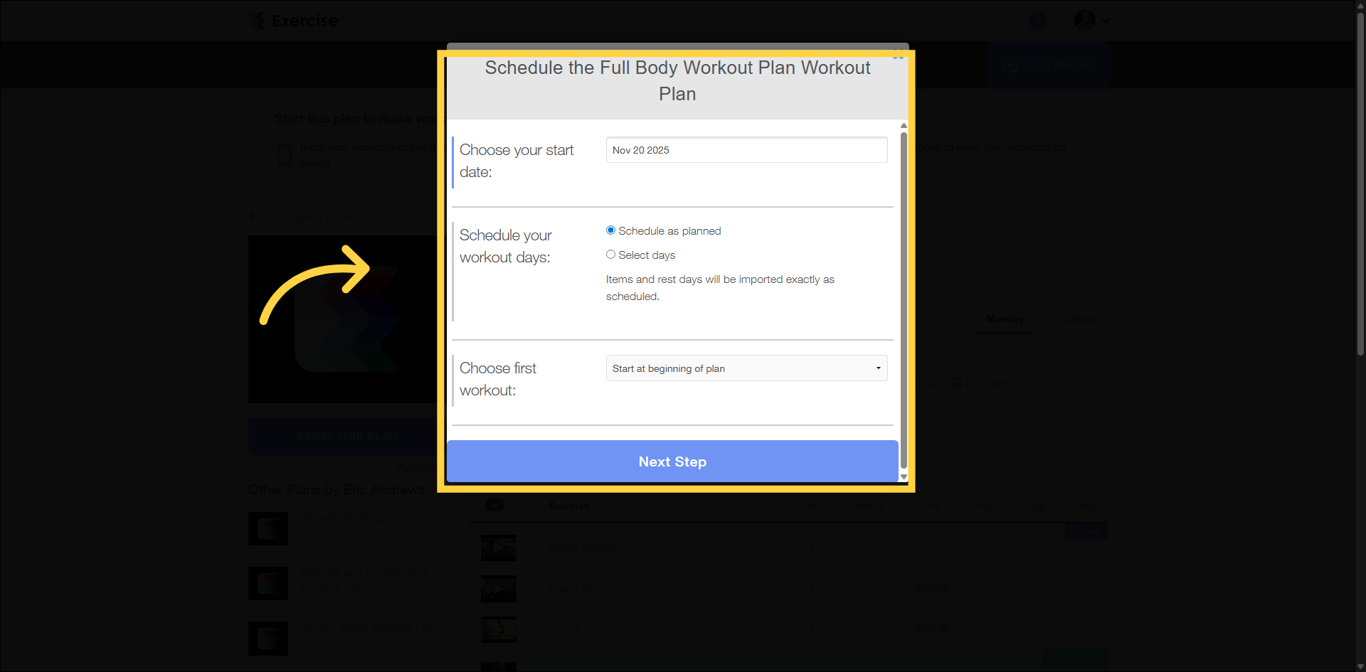
Task: Play the second exercise video thumbnail in the table
Action: point(498,588)
